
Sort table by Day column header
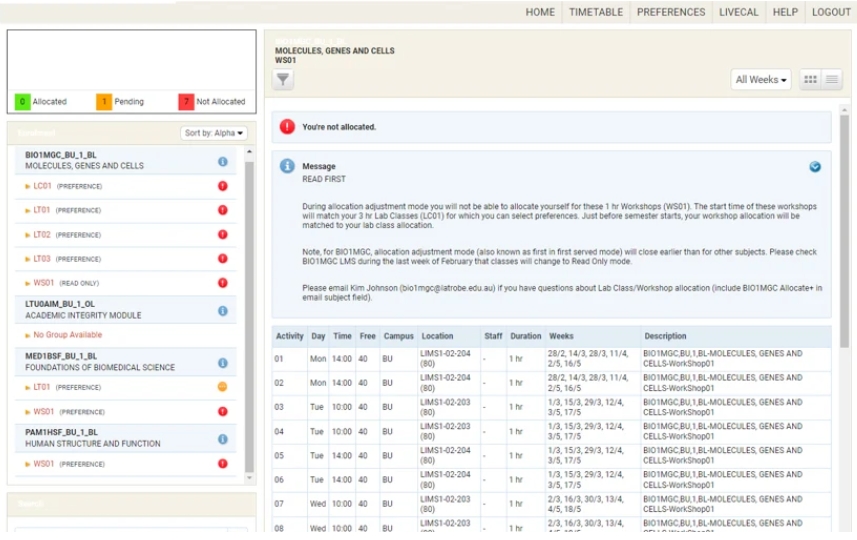point(318,336)
